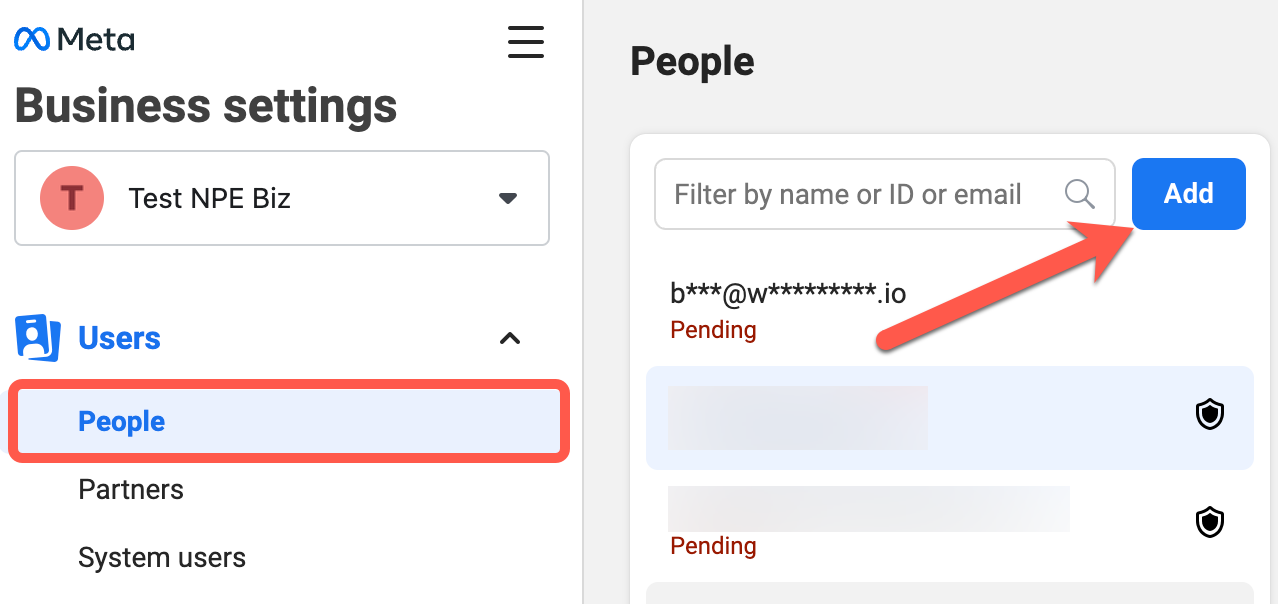This screenshot has height=604, width=1278.
Task: Click the Users section label
Action: [119, 338]
